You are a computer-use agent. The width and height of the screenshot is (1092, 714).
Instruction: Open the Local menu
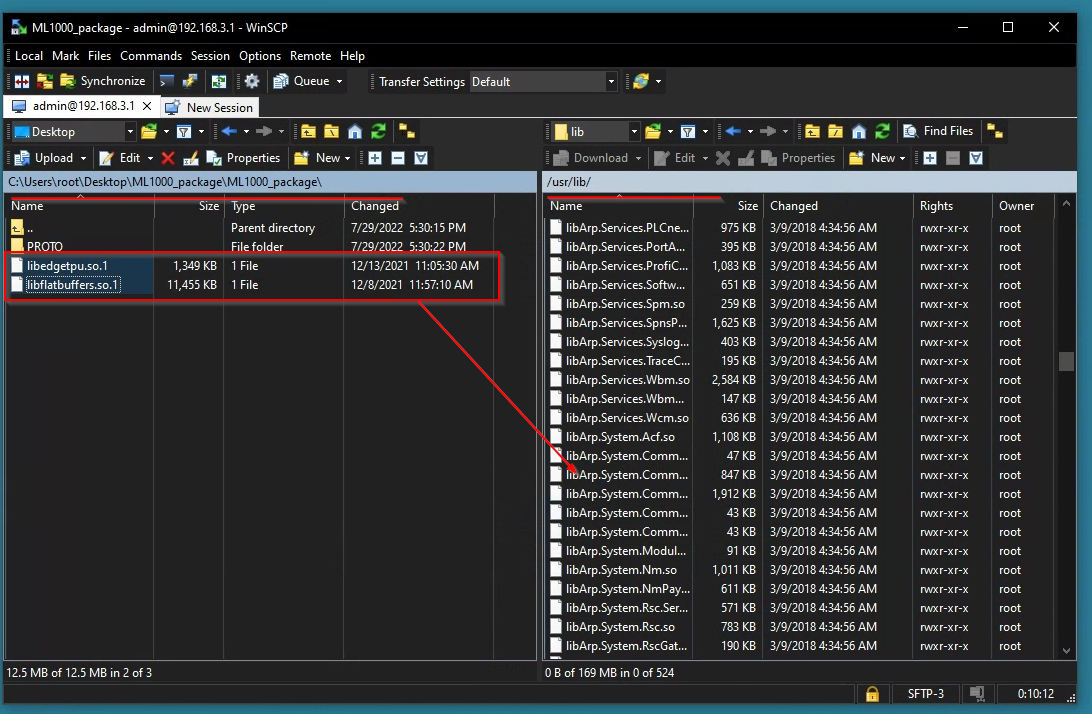(x=29, y=56)
